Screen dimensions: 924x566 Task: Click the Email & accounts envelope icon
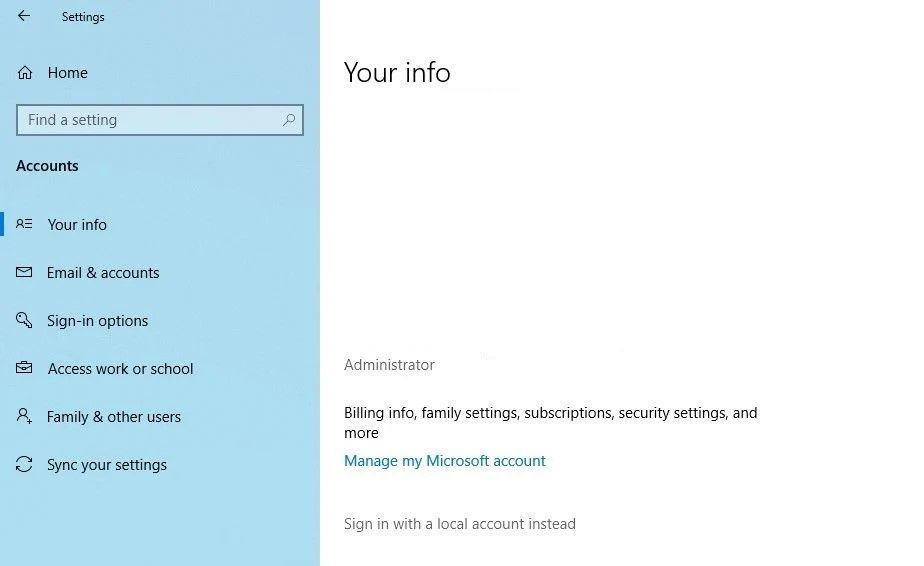tap(25, 272)
